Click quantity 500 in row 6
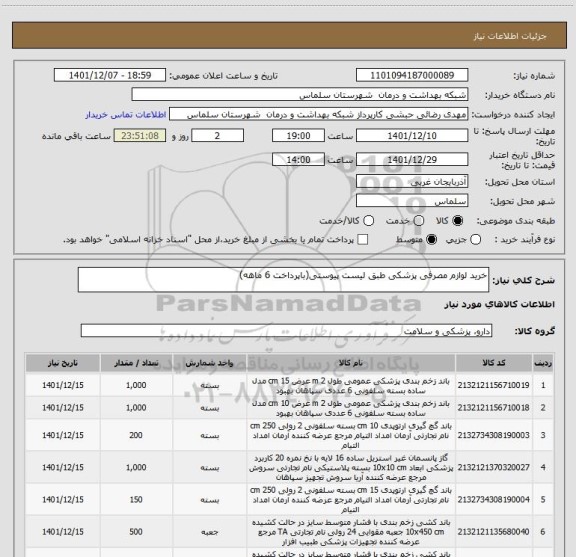The image size is (576, 557). 136,532
